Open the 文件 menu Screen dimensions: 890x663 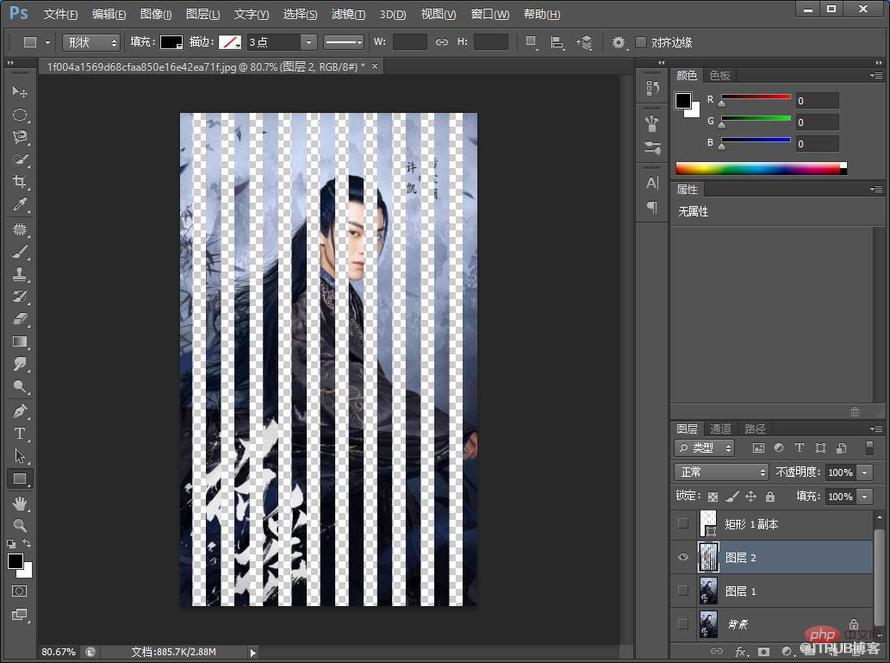tap(60, 14)
